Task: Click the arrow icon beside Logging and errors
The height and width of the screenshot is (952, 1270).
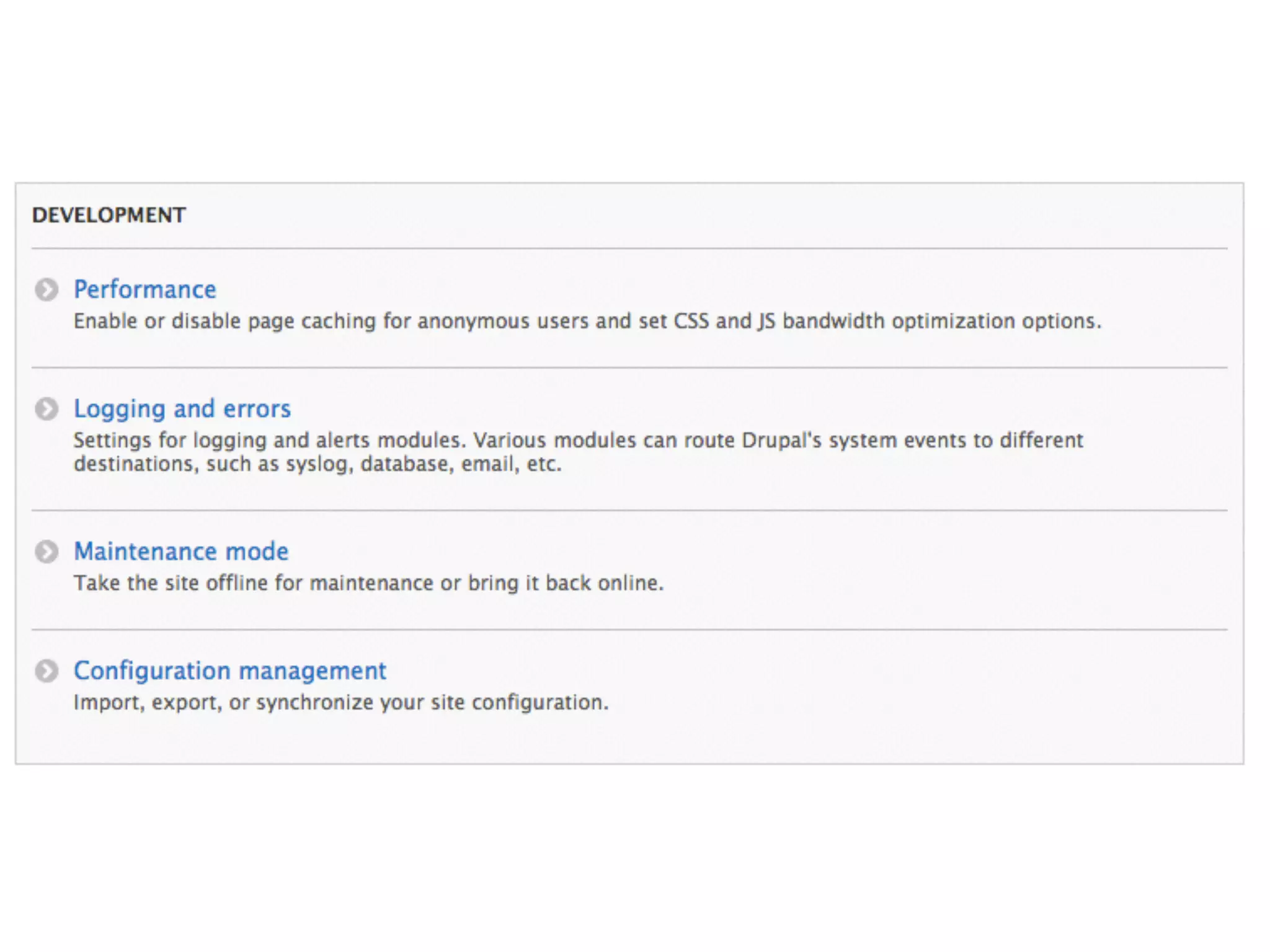Action: pos(47,409)
